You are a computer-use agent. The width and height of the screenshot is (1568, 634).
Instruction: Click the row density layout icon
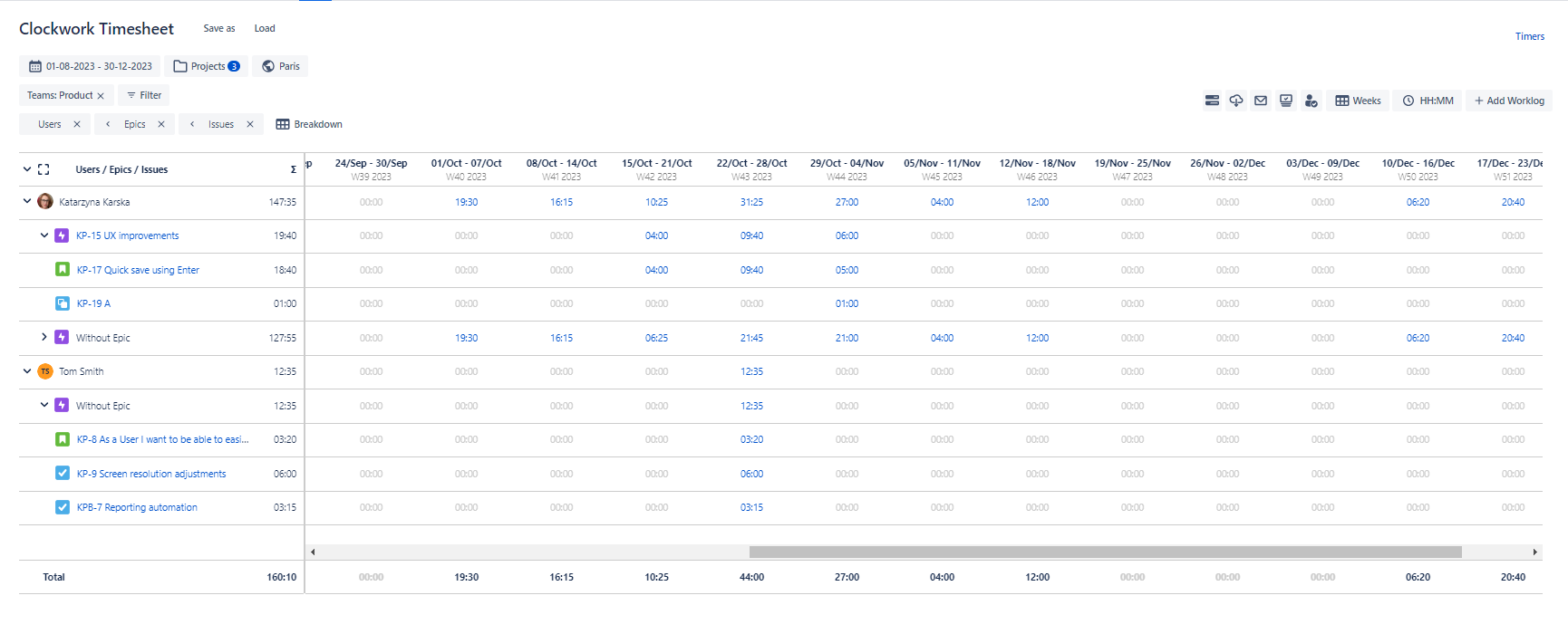1212,101
